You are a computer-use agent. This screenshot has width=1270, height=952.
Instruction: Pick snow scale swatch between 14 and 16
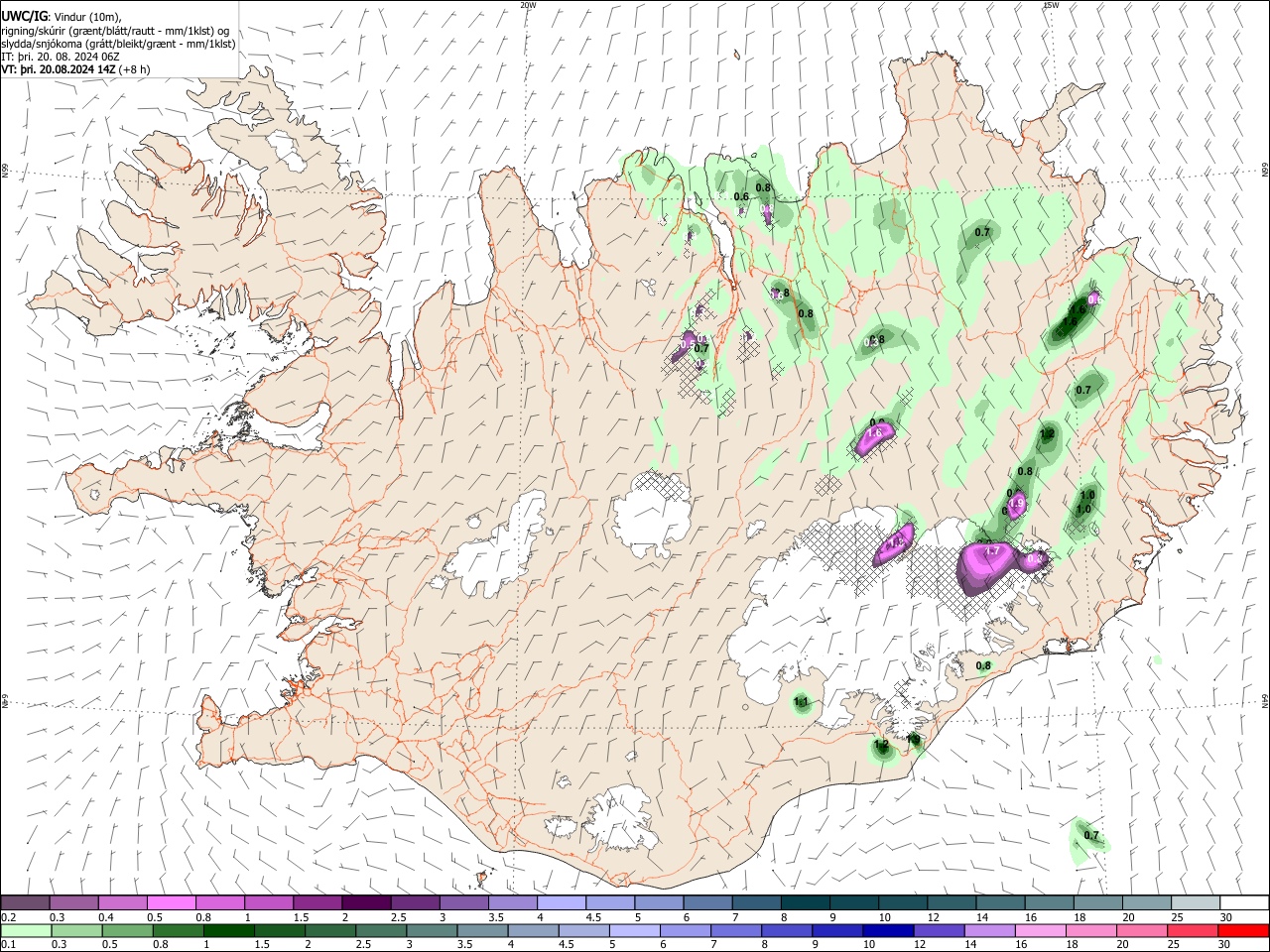[x=999, y=902]
